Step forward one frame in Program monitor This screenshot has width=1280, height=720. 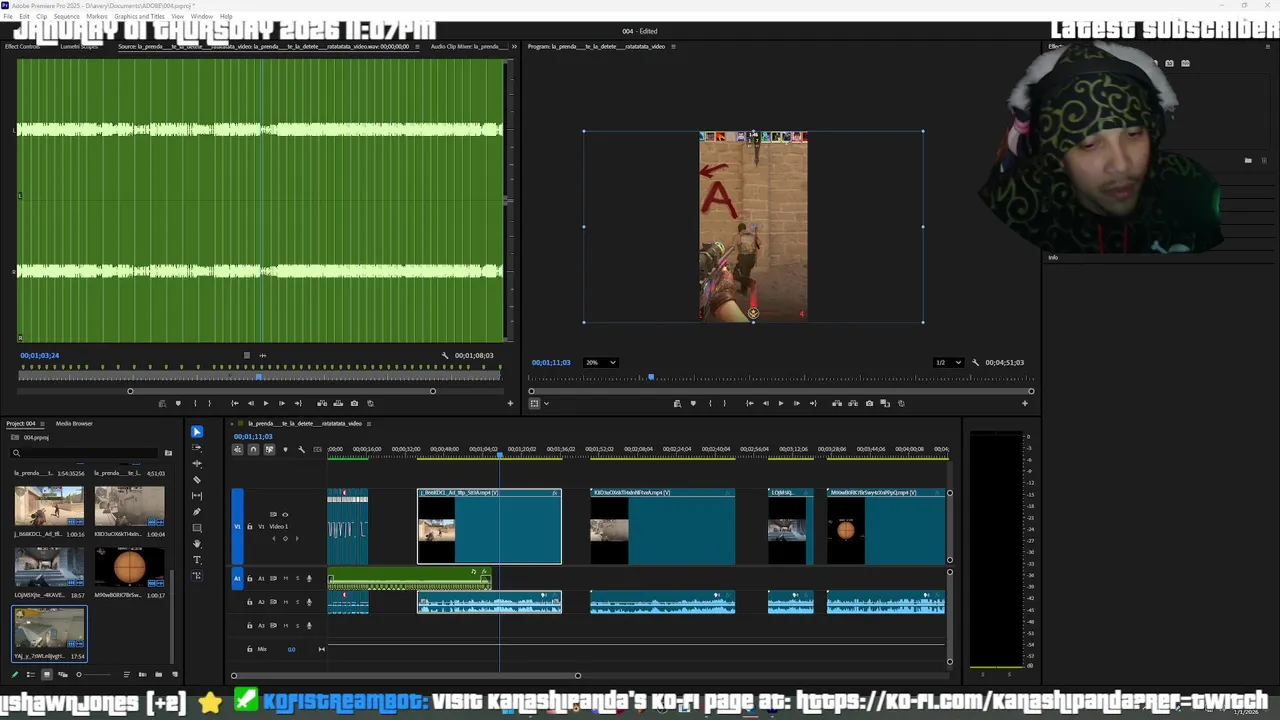tap(797, 403)
